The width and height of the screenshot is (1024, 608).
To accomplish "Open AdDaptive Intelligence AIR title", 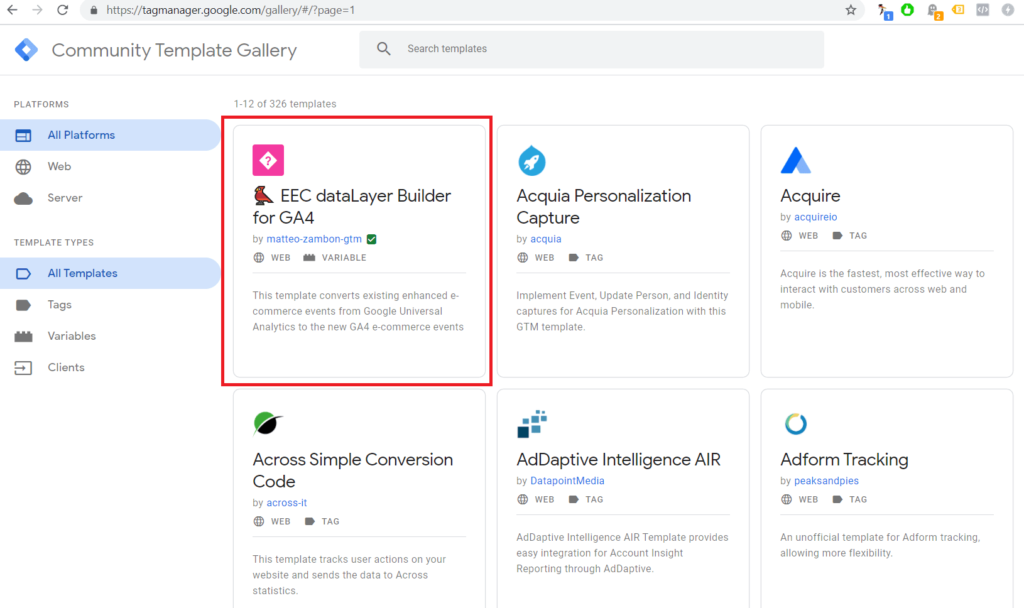I will 618,460.
